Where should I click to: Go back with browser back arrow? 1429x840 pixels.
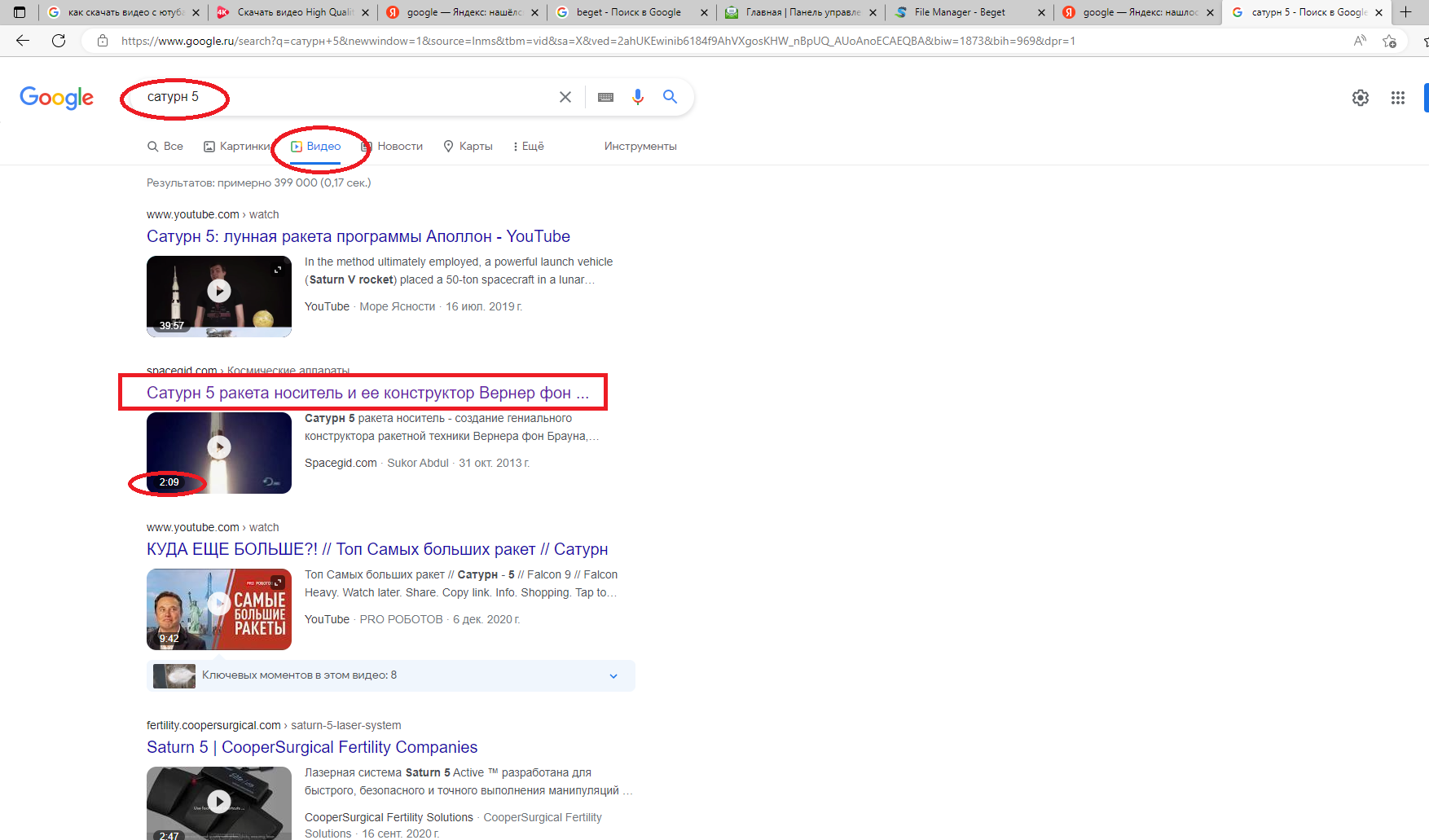coord(23,41)
